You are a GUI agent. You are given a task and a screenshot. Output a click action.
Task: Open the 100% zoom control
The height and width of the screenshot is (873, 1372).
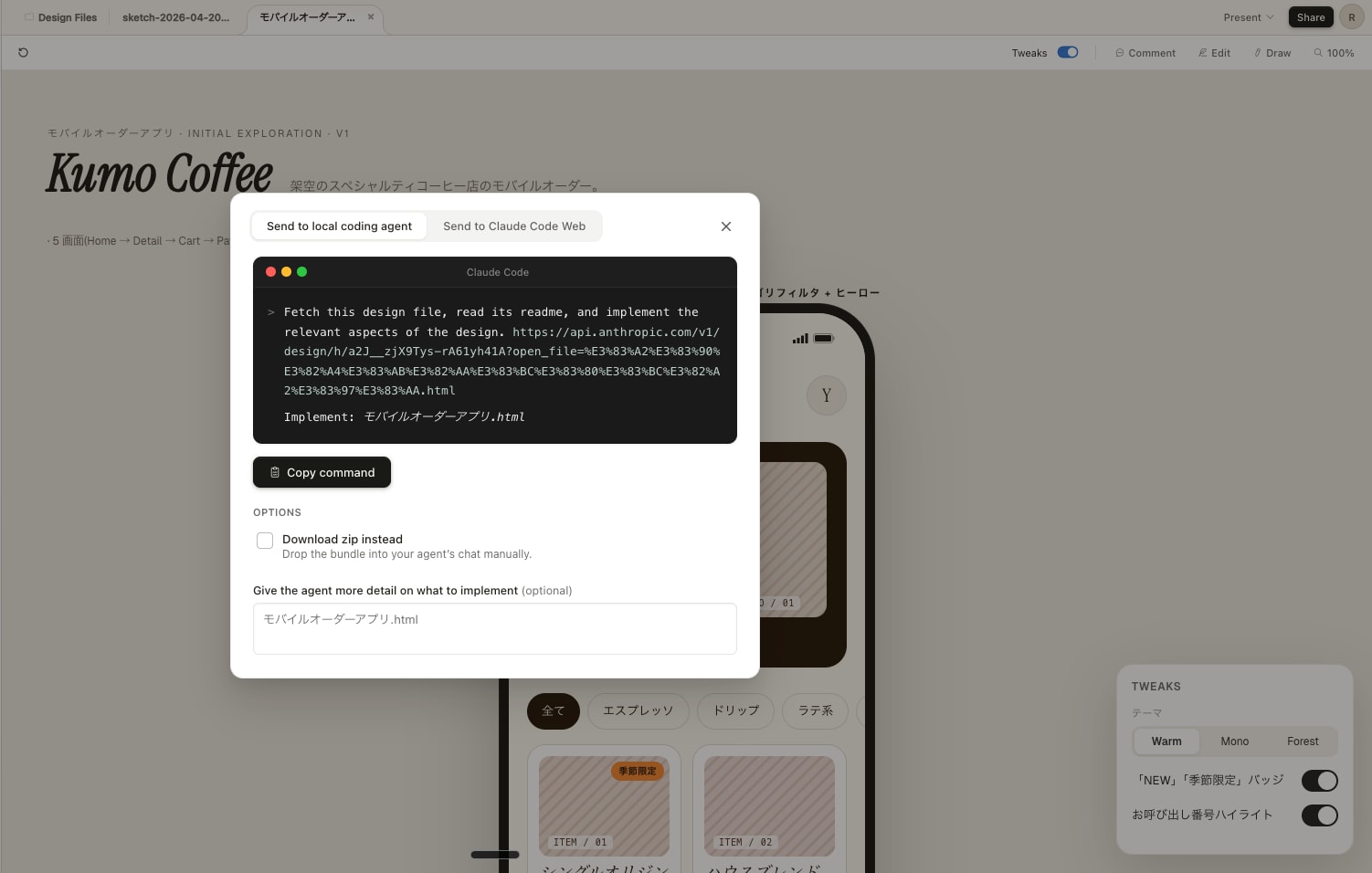pyautogui.click(x=1335, y=53)
